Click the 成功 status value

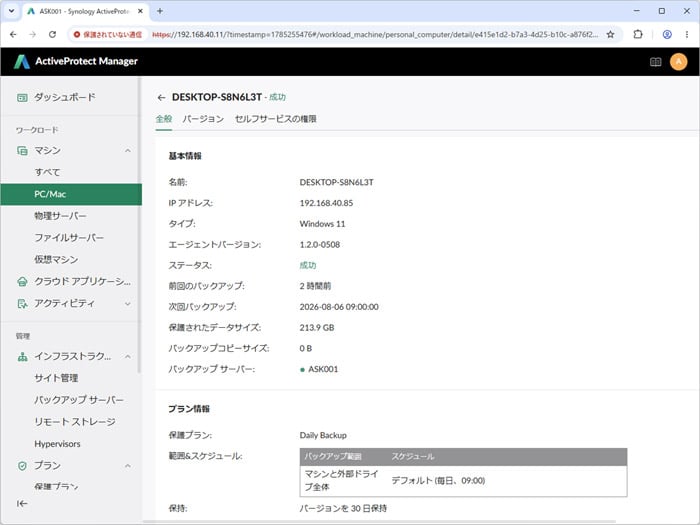(308, 265)
